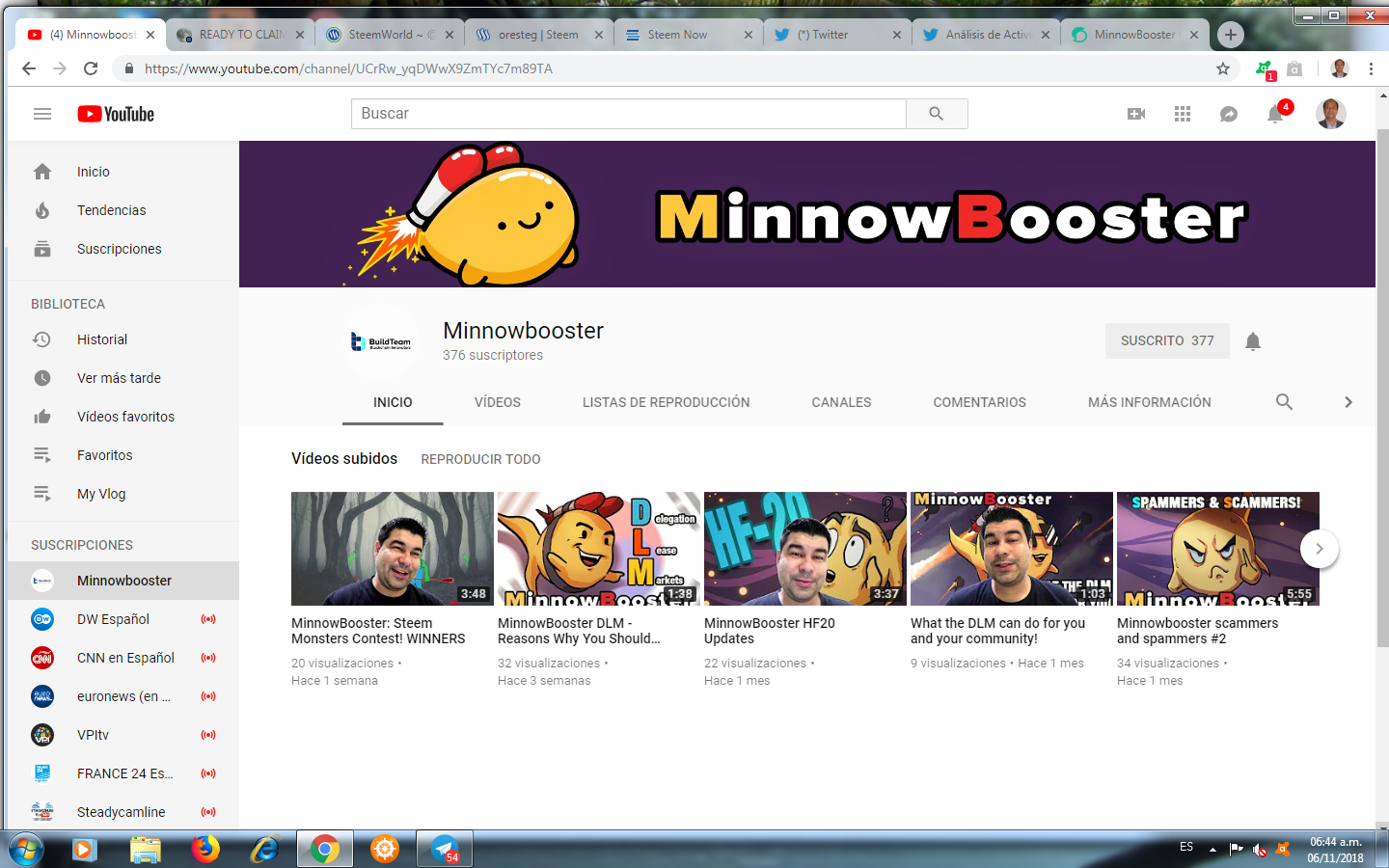Reload the page

point(91,68)
